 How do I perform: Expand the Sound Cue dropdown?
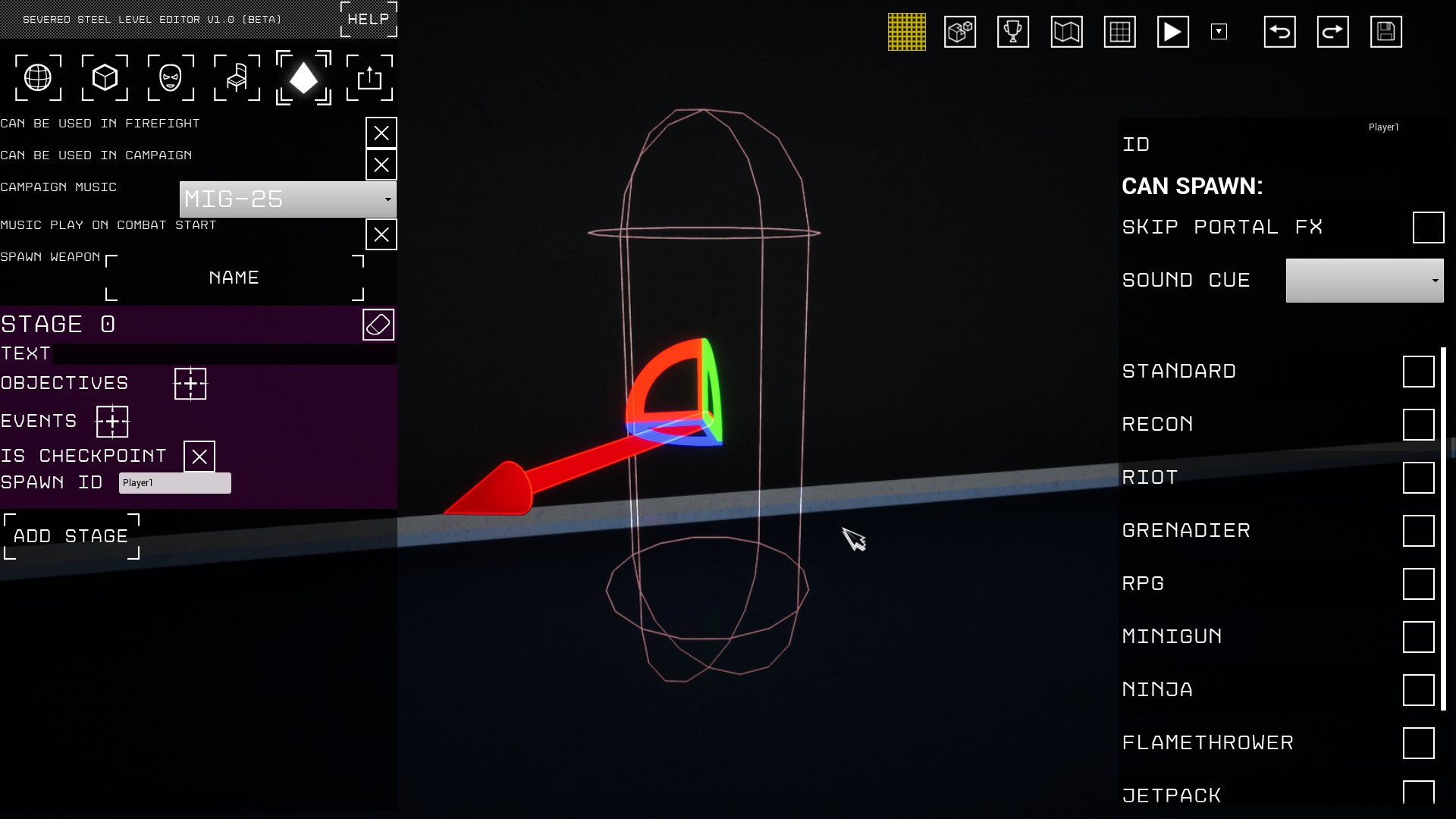1364,281
